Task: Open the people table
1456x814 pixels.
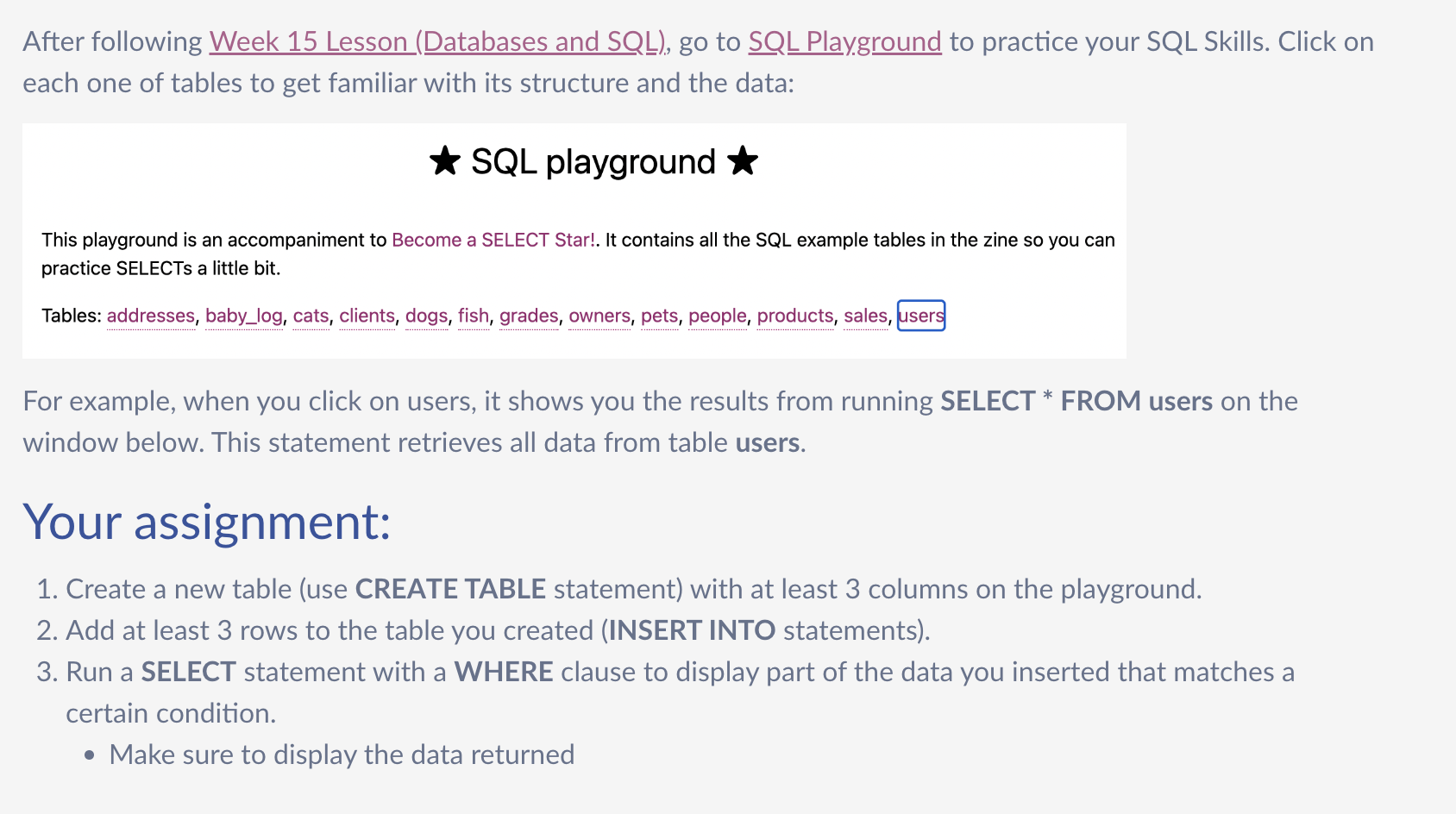Action: coord(717,316)
